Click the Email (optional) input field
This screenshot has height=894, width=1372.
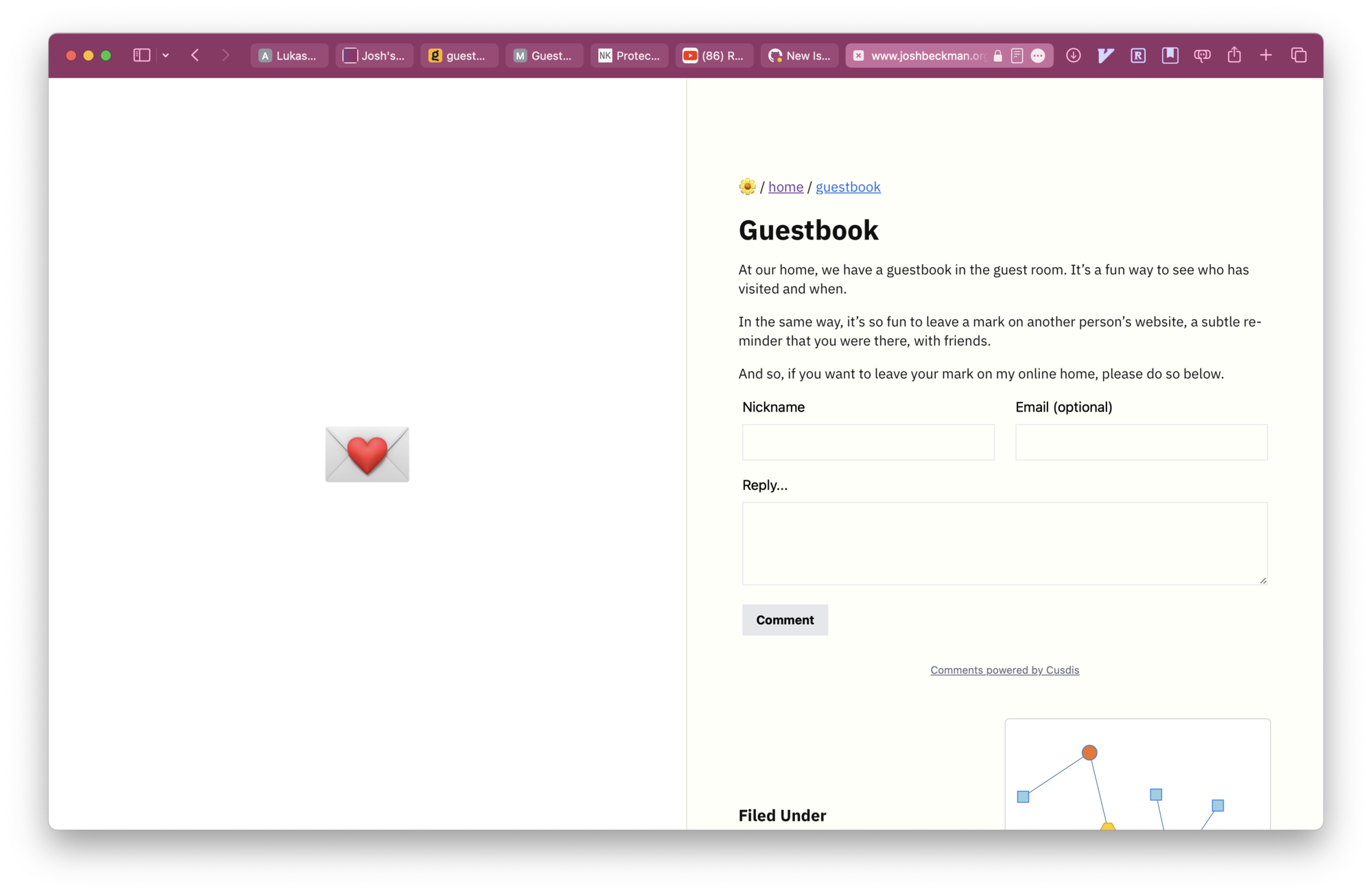1141,442
